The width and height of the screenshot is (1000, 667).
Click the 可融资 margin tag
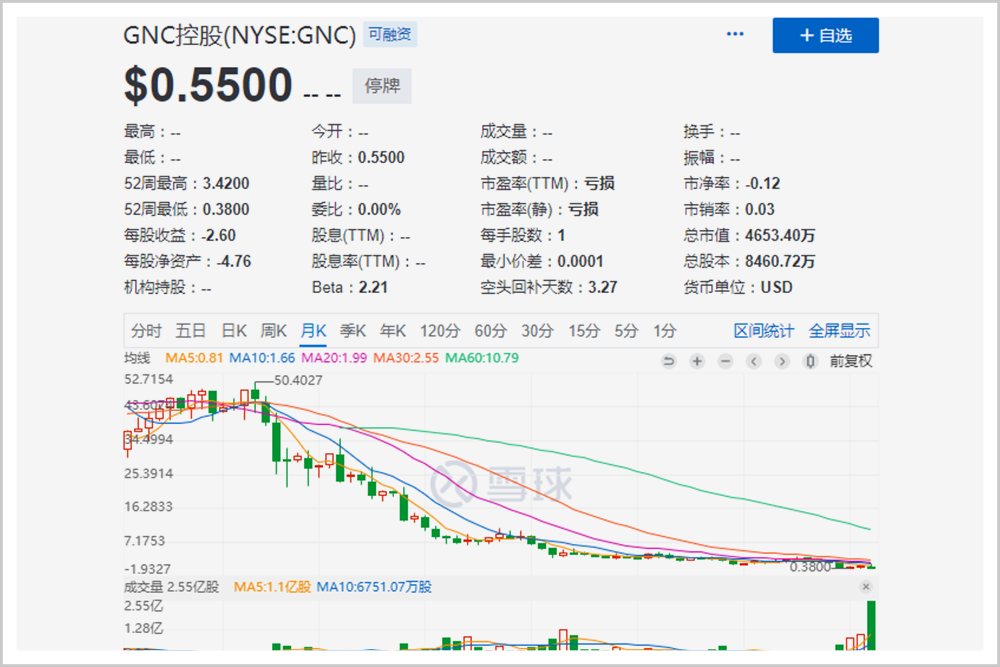click(390, 34)
